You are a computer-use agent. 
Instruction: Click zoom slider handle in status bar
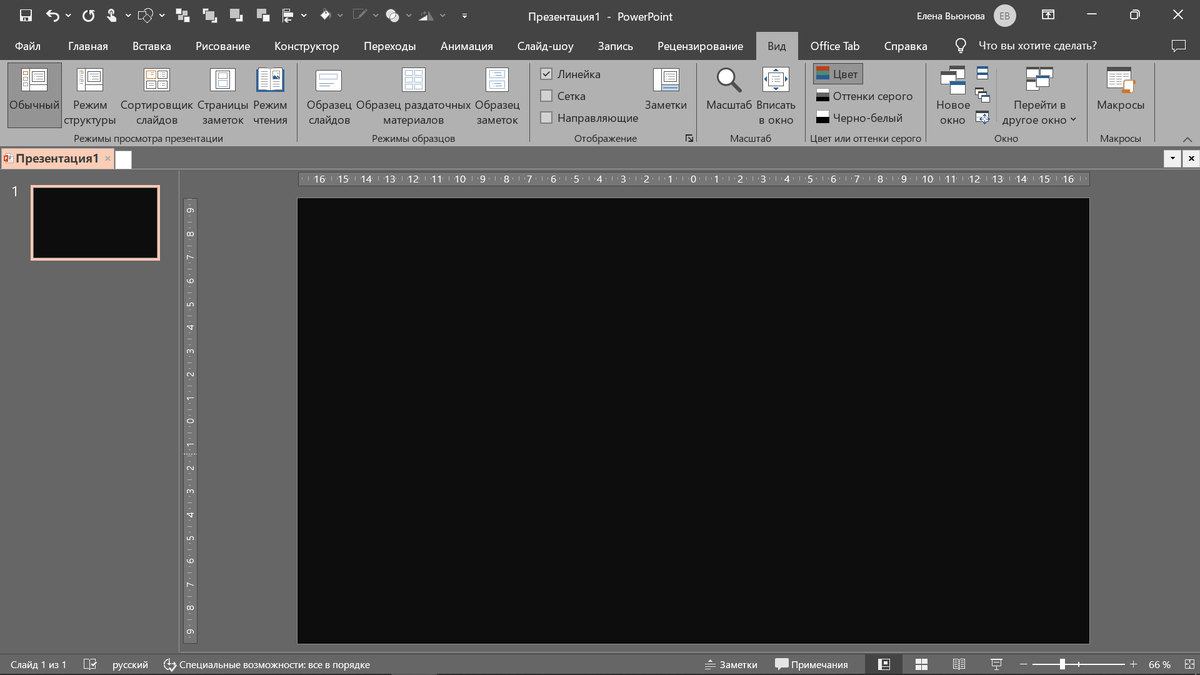pos(1062,664)
